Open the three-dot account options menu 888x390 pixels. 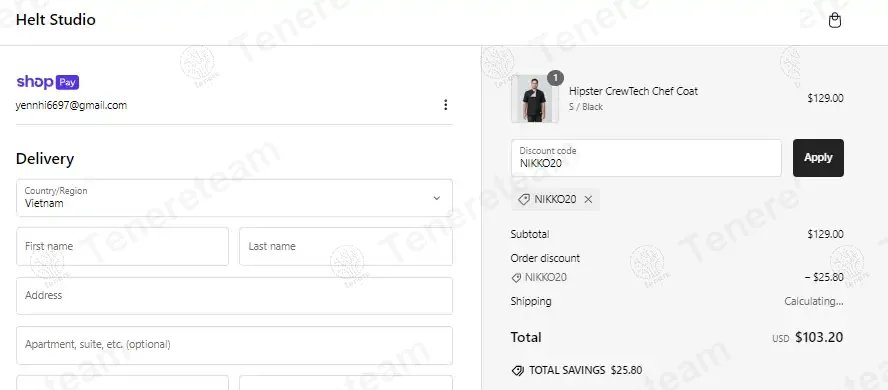(446, 105)
